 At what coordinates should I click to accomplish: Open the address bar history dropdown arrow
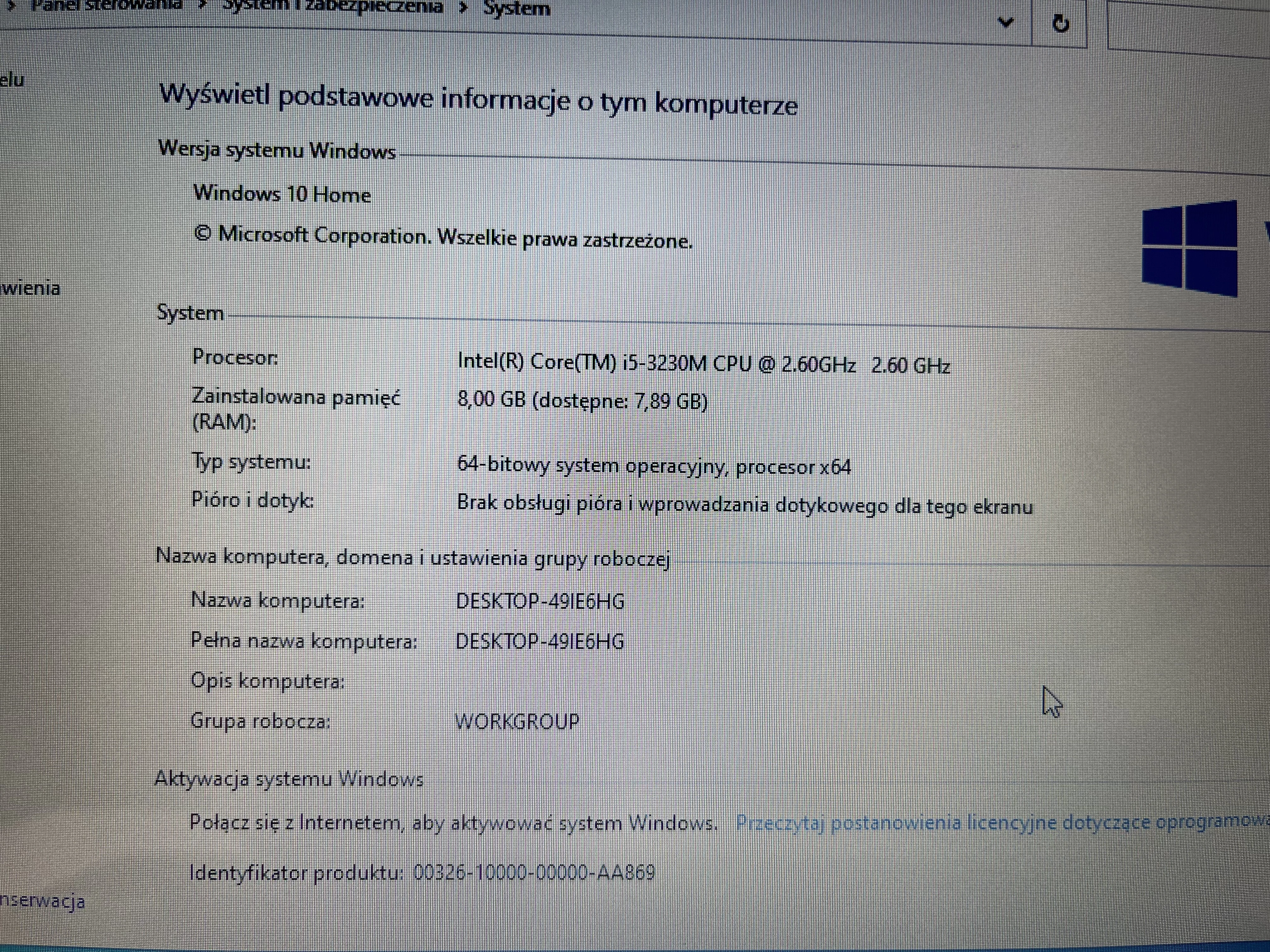(1006, 22)
